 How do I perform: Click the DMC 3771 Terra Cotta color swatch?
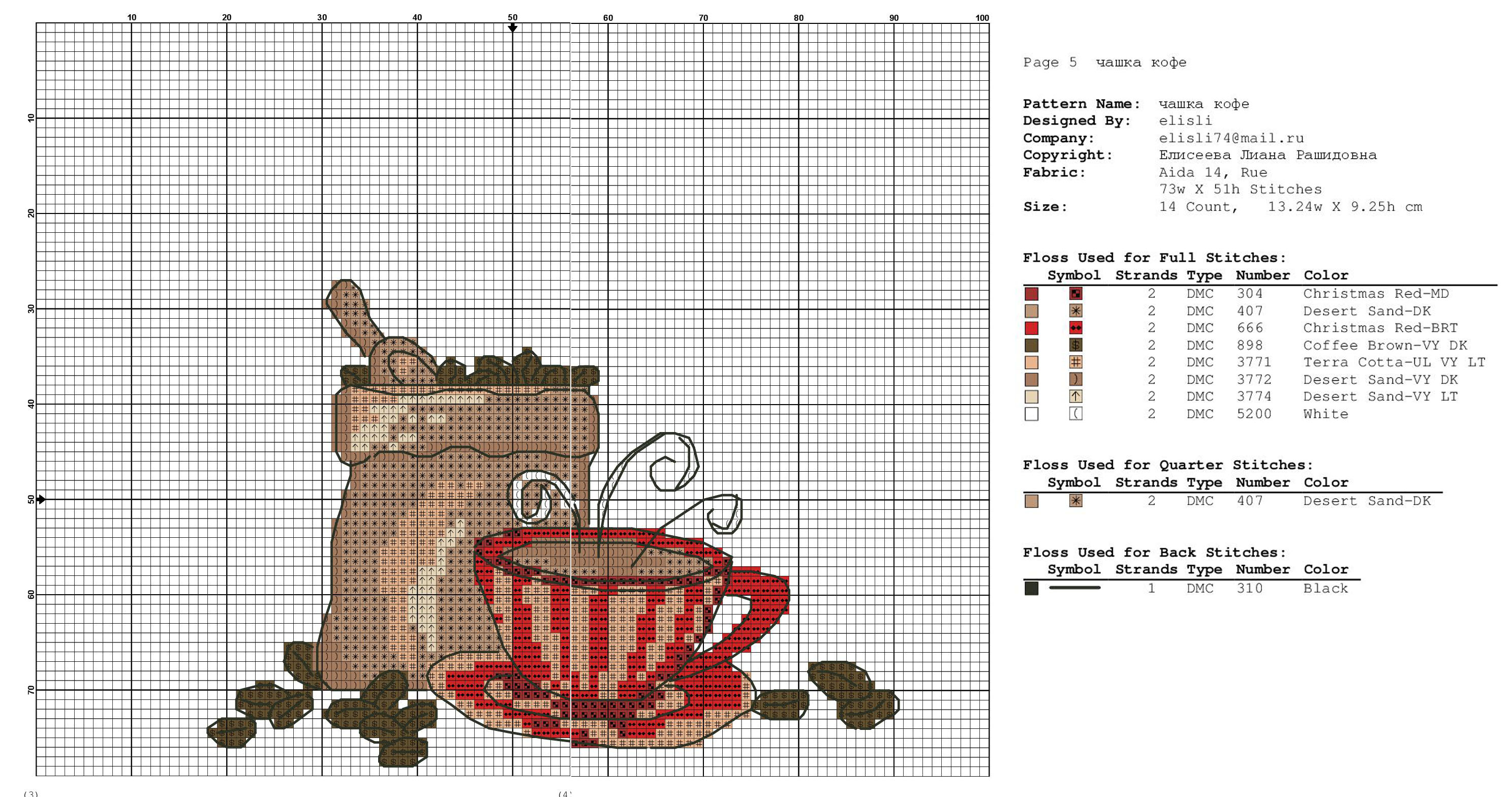(x=1031, y=362)
